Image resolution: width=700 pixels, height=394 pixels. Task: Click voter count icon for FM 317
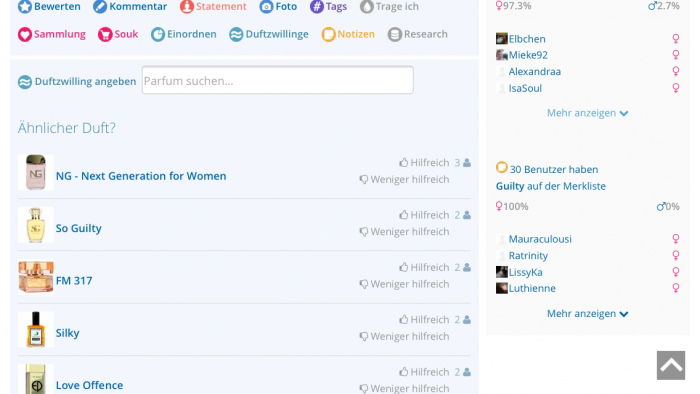pyautogui.click(x=467, y=267)
